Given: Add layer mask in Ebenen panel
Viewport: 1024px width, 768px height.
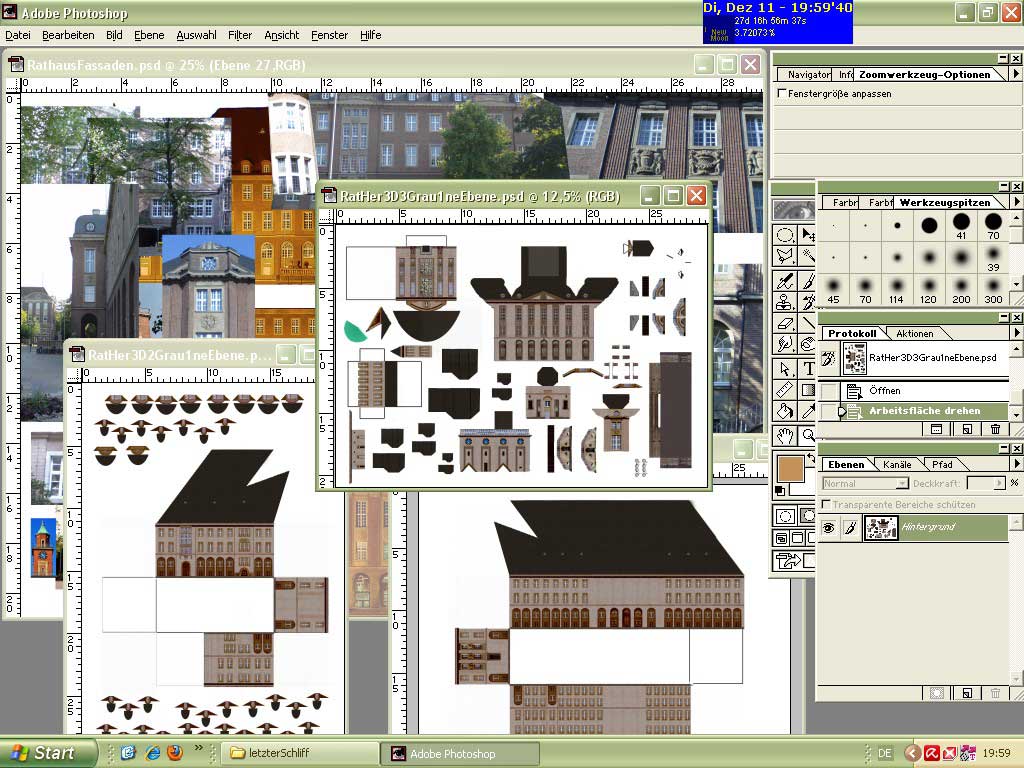Looking at the screenshot, I should (x=936, y=693).
